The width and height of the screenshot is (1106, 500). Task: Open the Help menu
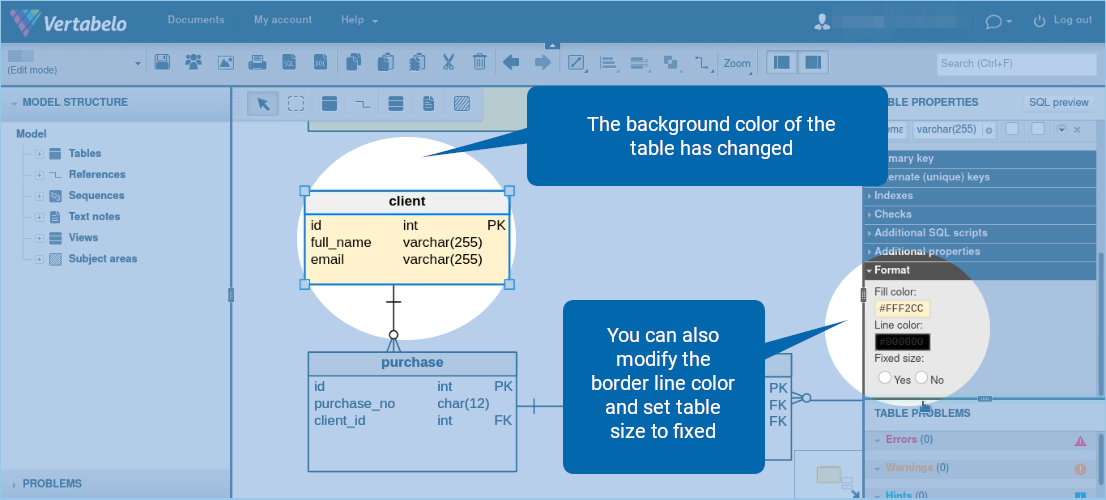(359, 20)
